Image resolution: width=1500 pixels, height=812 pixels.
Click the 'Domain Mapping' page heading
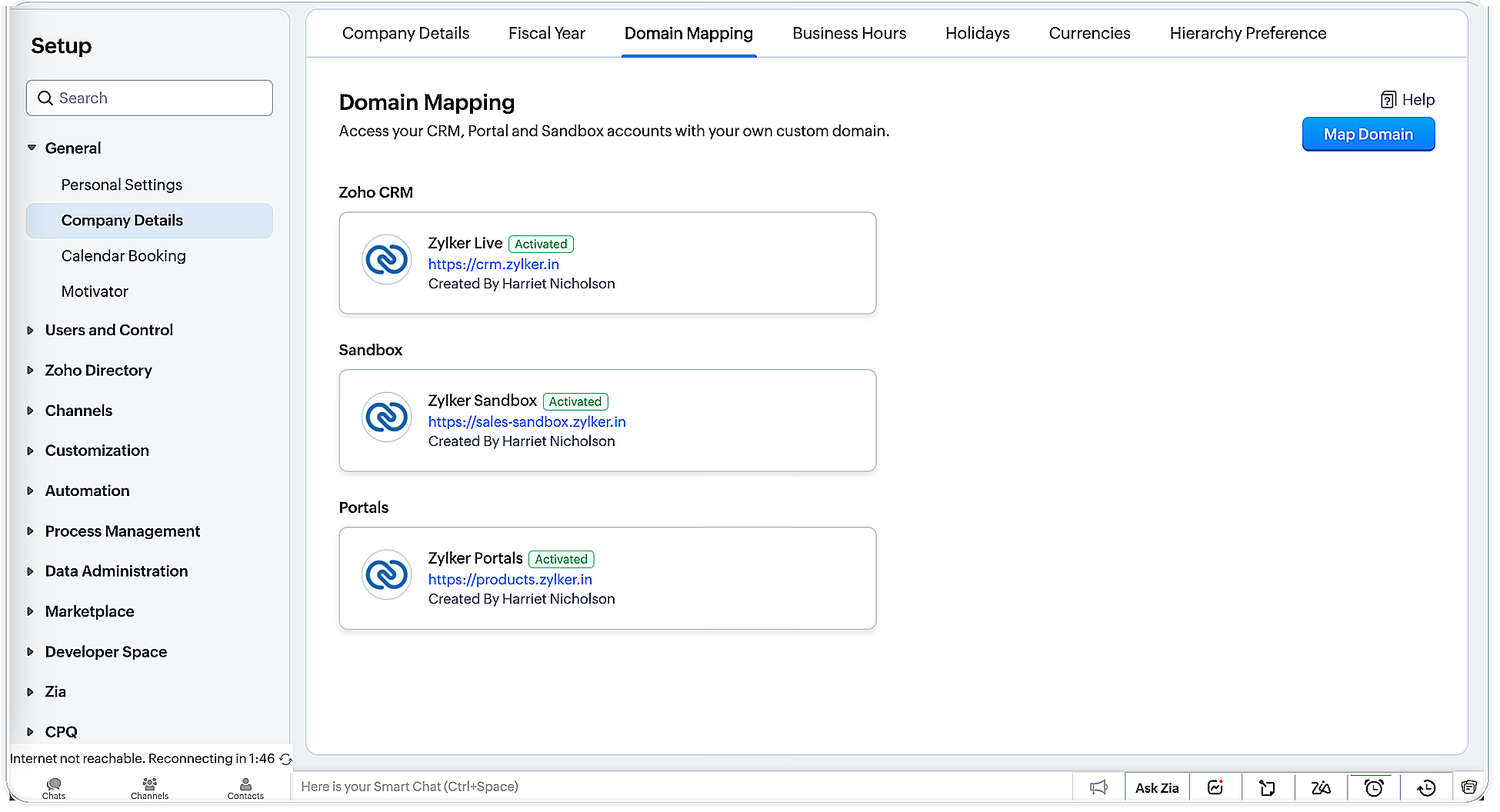(427, 102)
